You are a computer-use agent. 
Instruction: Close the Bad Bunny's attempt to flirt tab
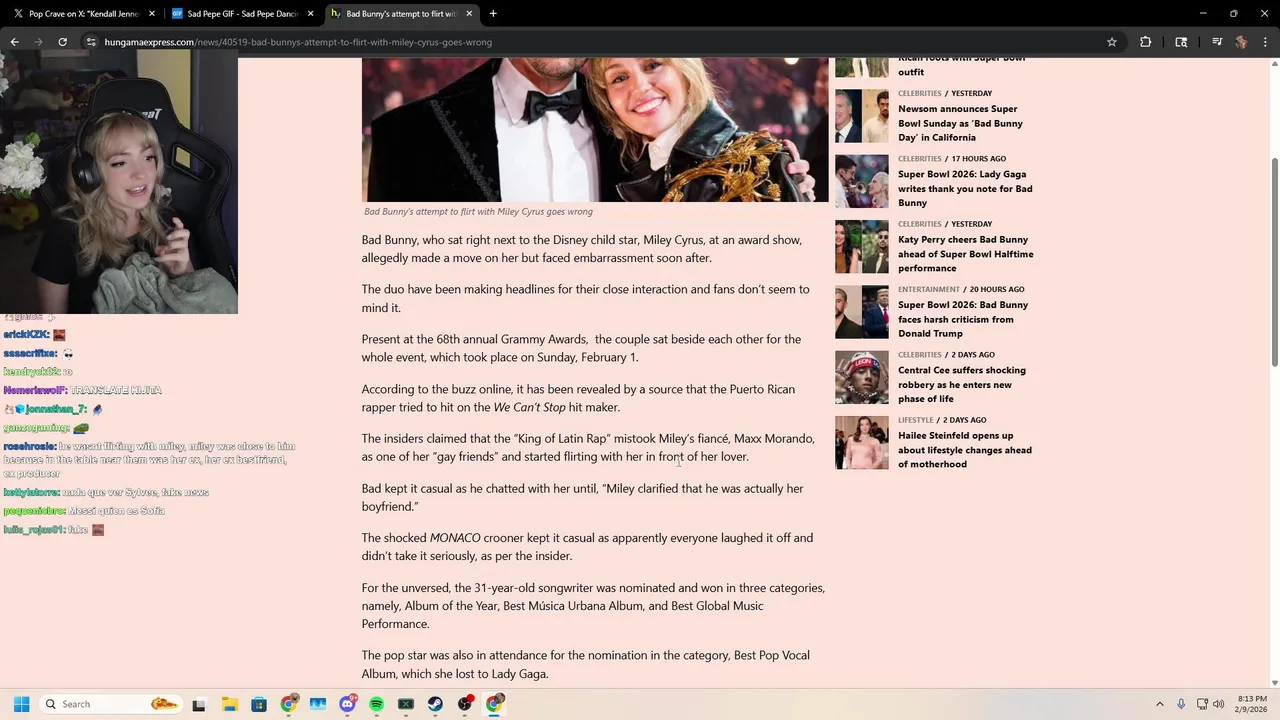[469, 14]
